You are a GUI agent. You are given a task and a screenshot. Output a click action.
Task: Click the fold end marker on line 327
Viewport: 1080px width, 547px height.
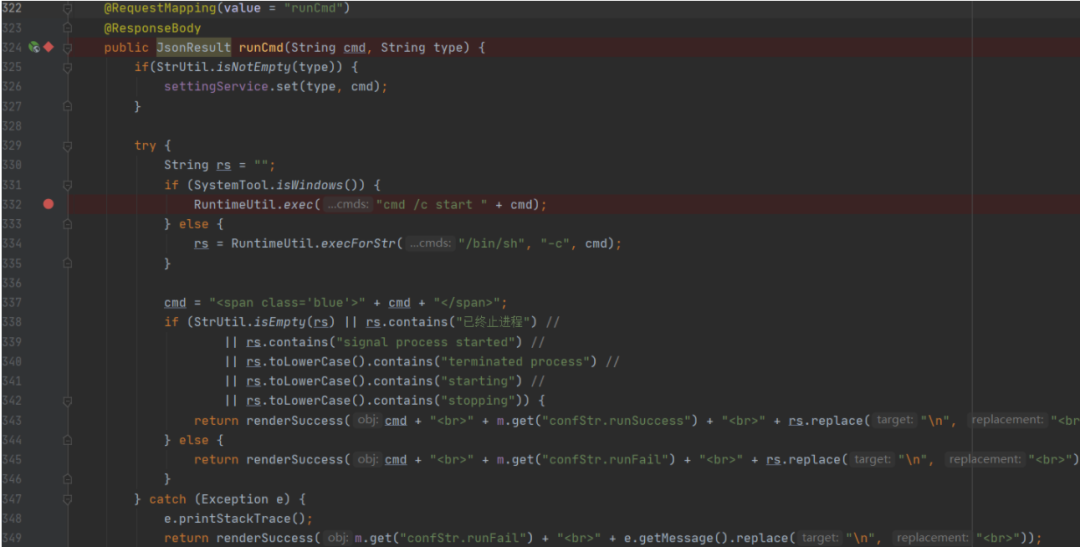[68, 106]
